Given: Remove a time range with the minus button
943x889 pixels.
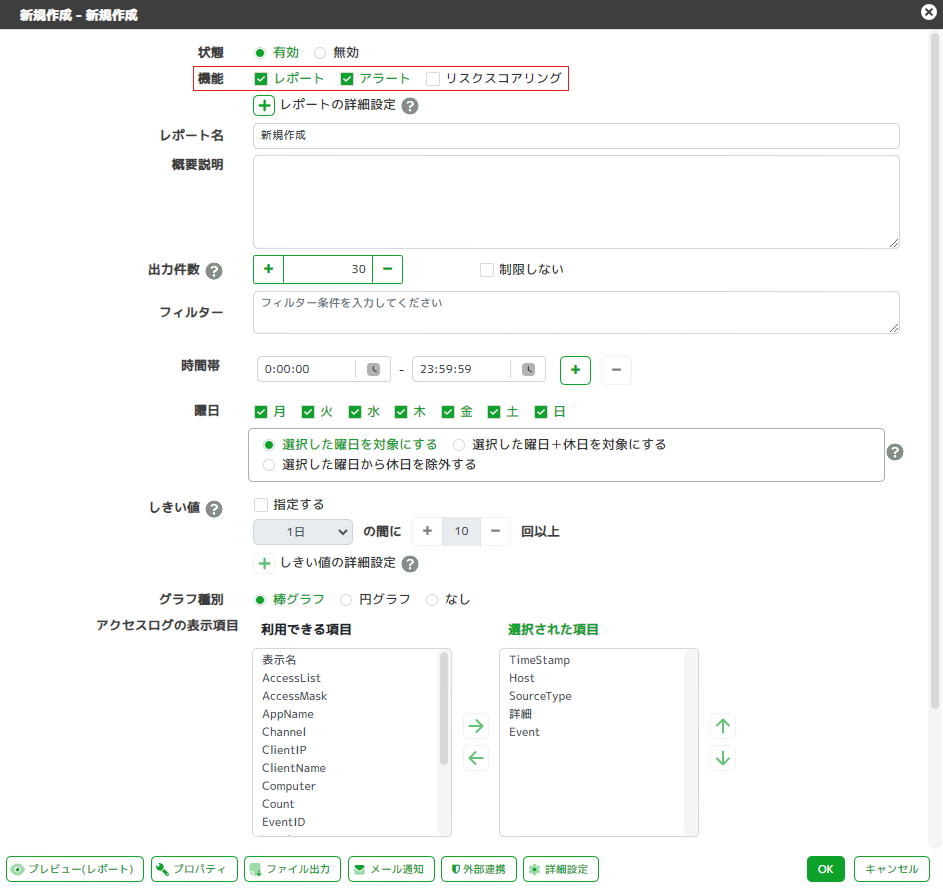Looking at the screenshot, I should pos(616,370).
